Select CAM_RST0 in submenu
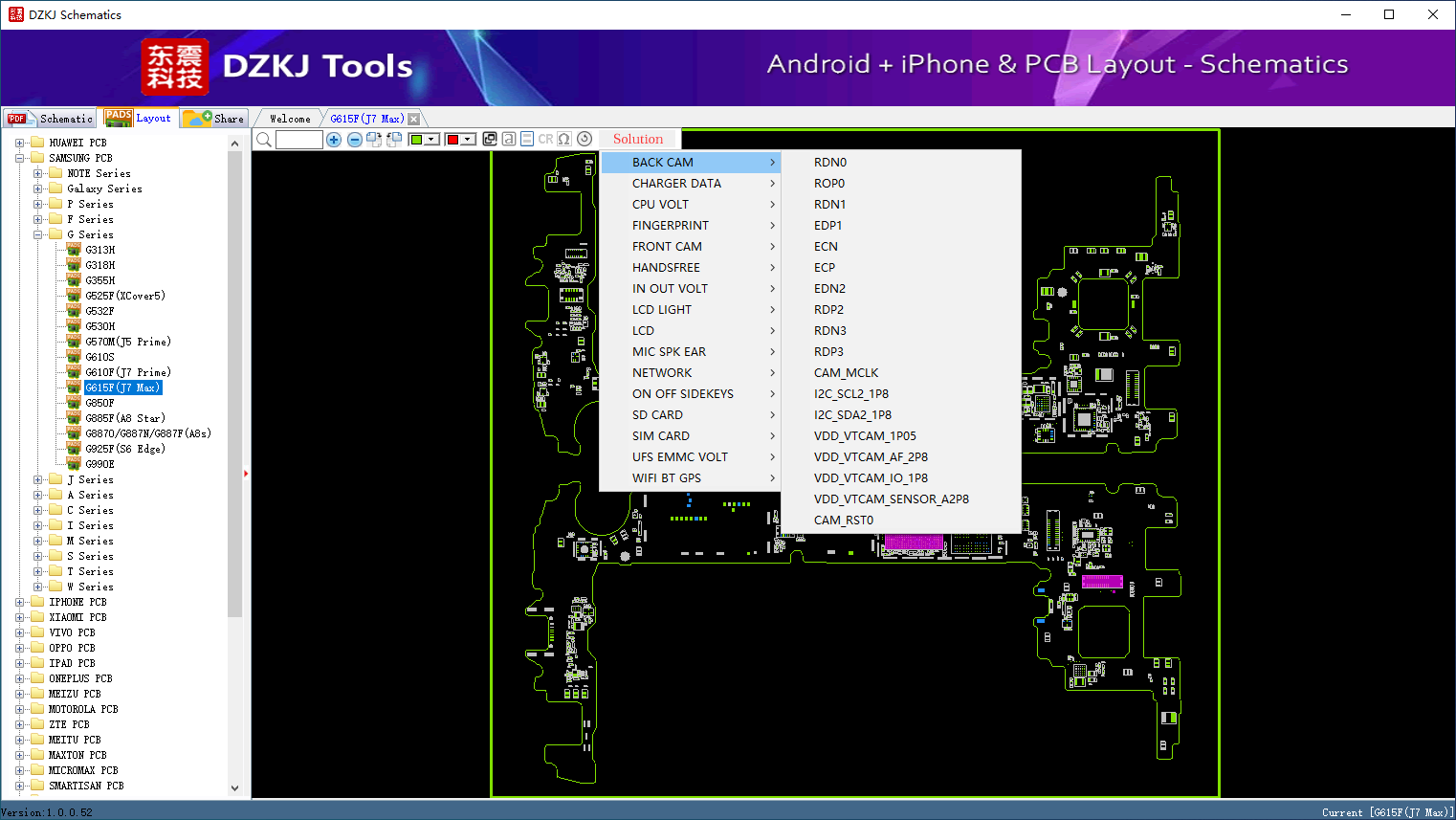This screenshot has height=820, width=1456. (901, 521)
